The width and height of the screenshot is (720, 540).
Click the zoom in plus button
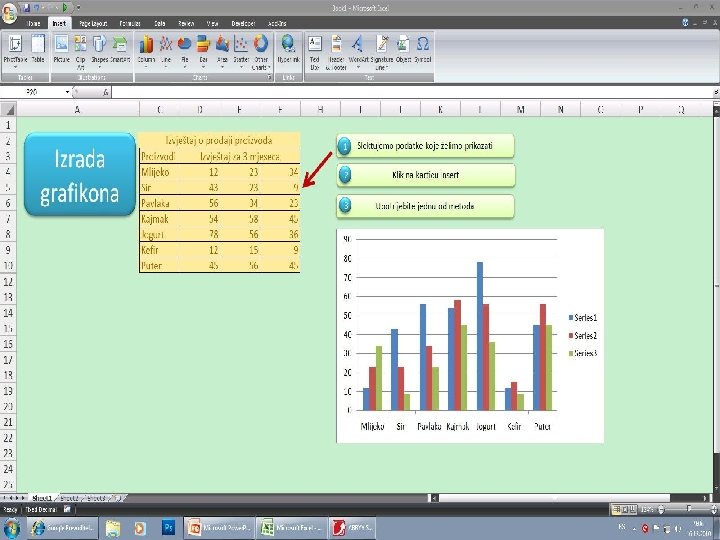pos(714,509)
